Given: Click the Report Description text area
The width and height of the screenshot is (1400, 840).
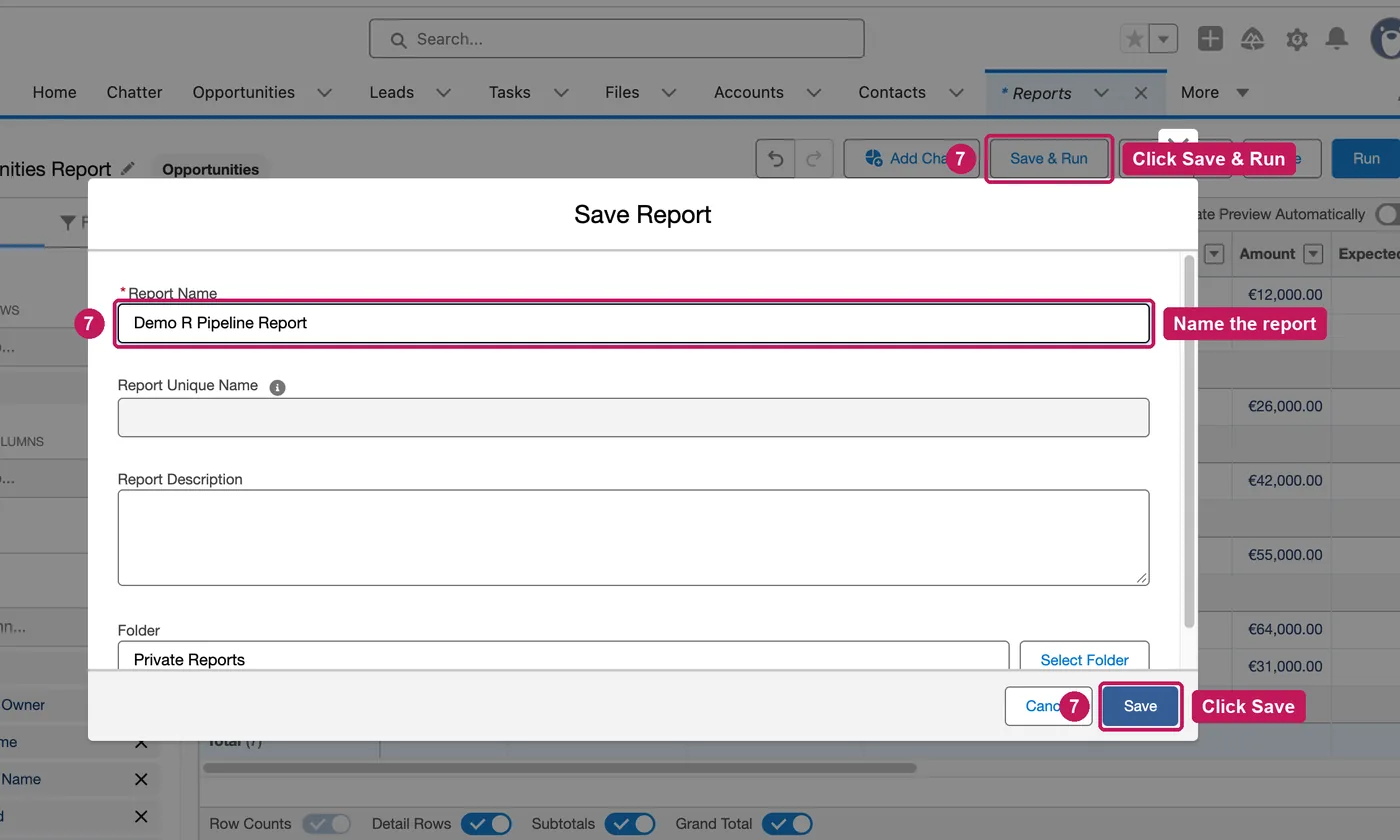Looking at the screenshot, I should [633, 537].
